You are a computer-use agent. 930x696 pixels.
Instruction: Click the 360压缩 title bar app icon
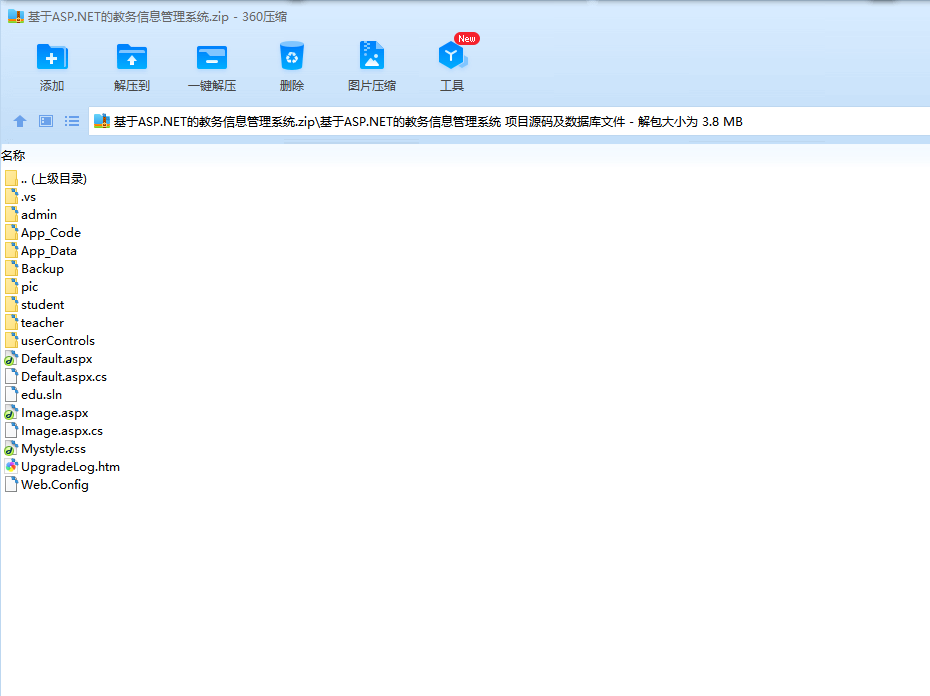15,17
